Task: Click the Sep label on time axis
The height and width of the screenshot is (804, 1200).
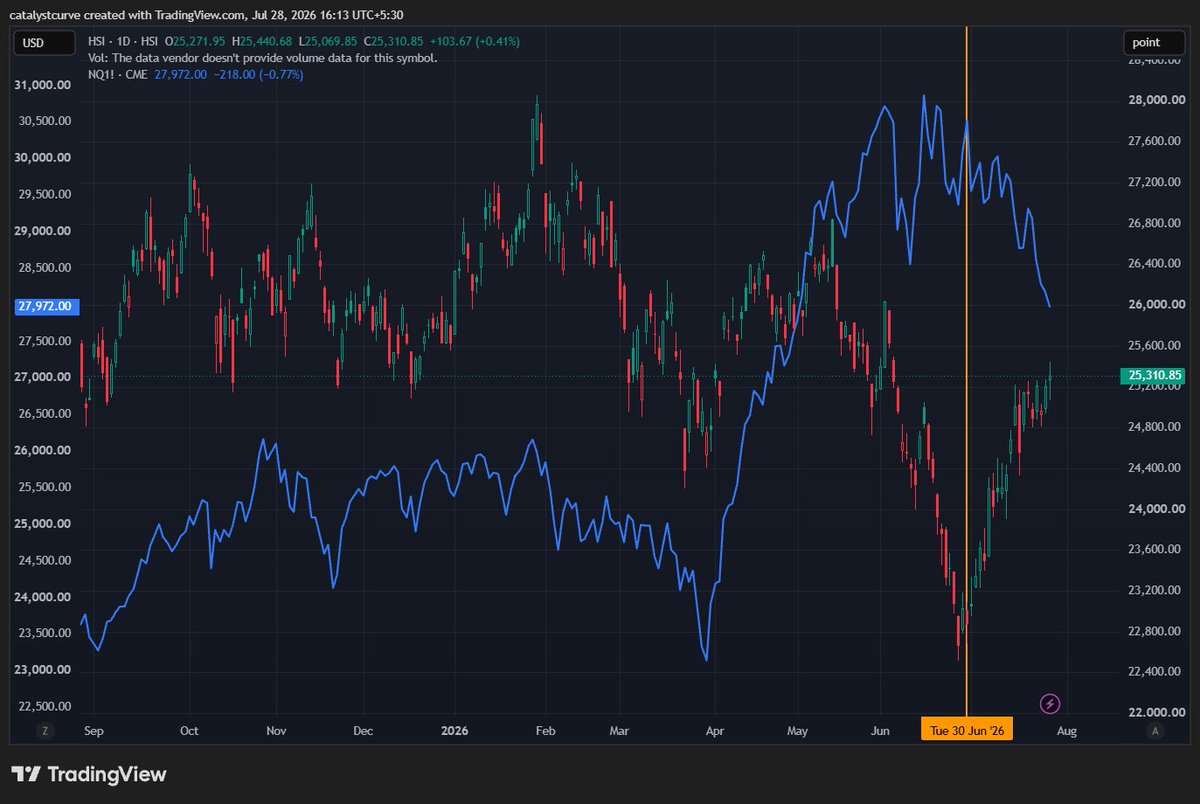Action: click(x=94, y=731)
